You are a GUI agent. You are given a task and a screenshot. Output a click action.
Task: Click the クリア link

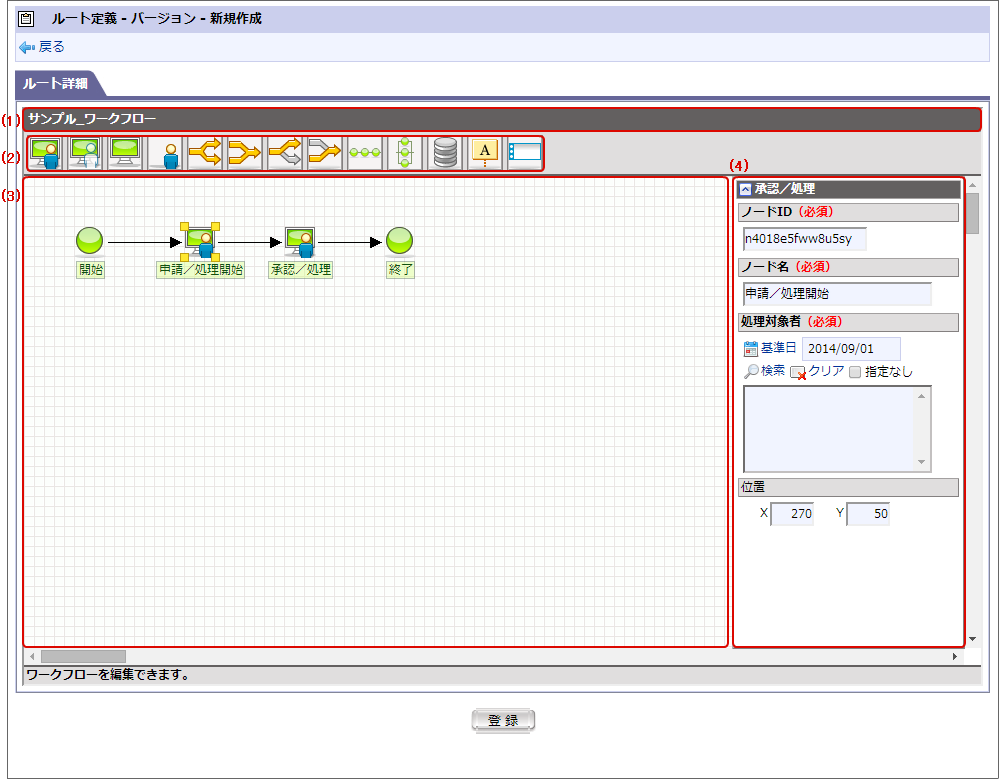817,371
